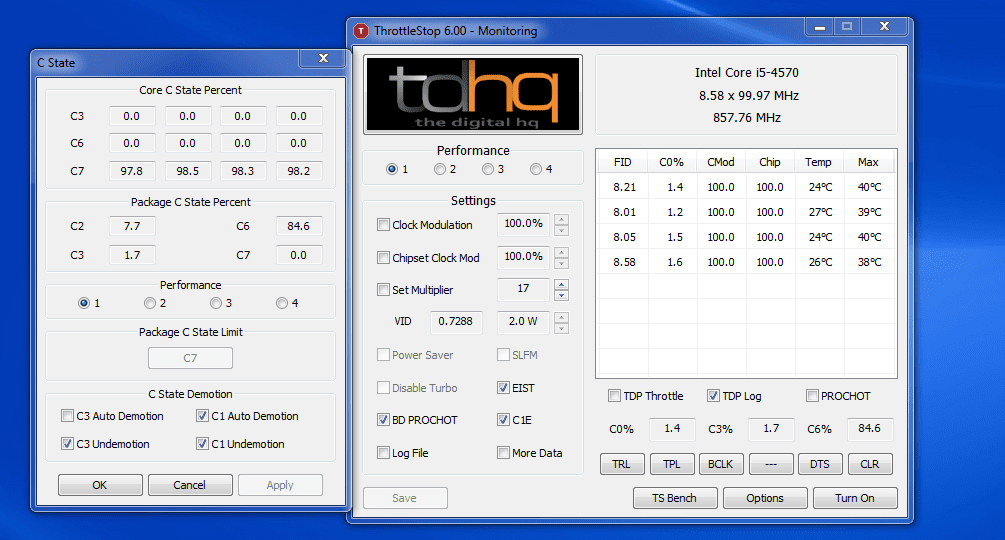Click the Clock Modulation 100.0% field

pos(524,224)
